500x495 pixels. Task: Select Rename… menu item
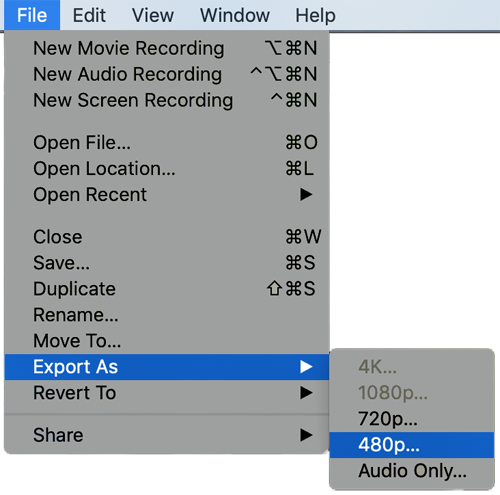click(x=167, y=315)
